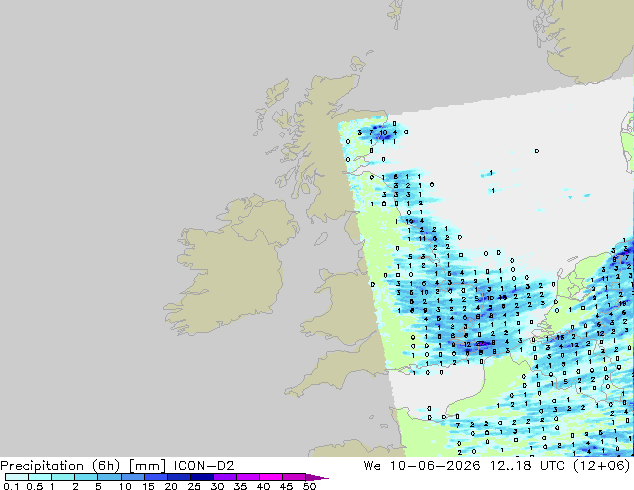The image size is (634, 490).
Task: Click the '35' legend scale label
Action: 240,486
